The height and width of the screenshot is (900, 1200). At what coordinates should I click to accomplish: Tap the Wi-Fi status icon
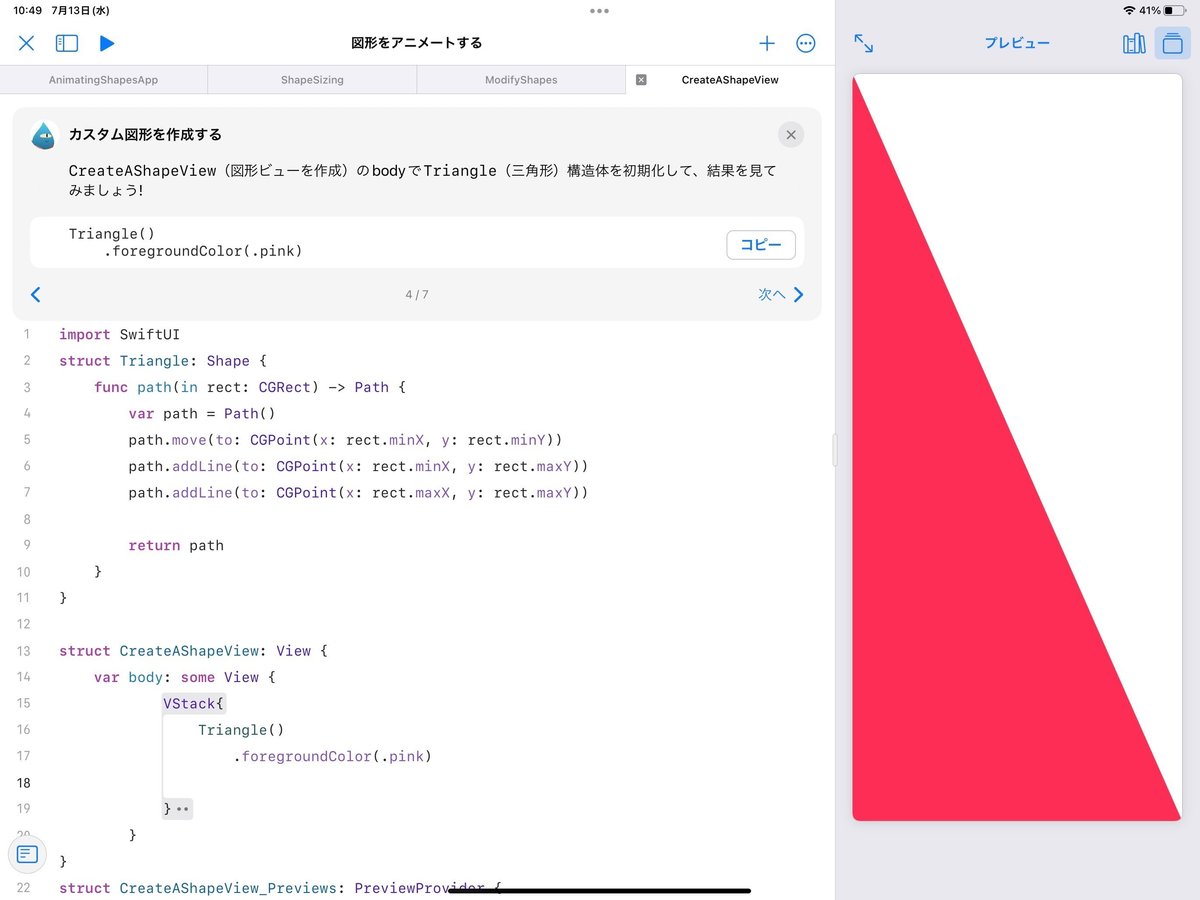(x=1129, y=10)
